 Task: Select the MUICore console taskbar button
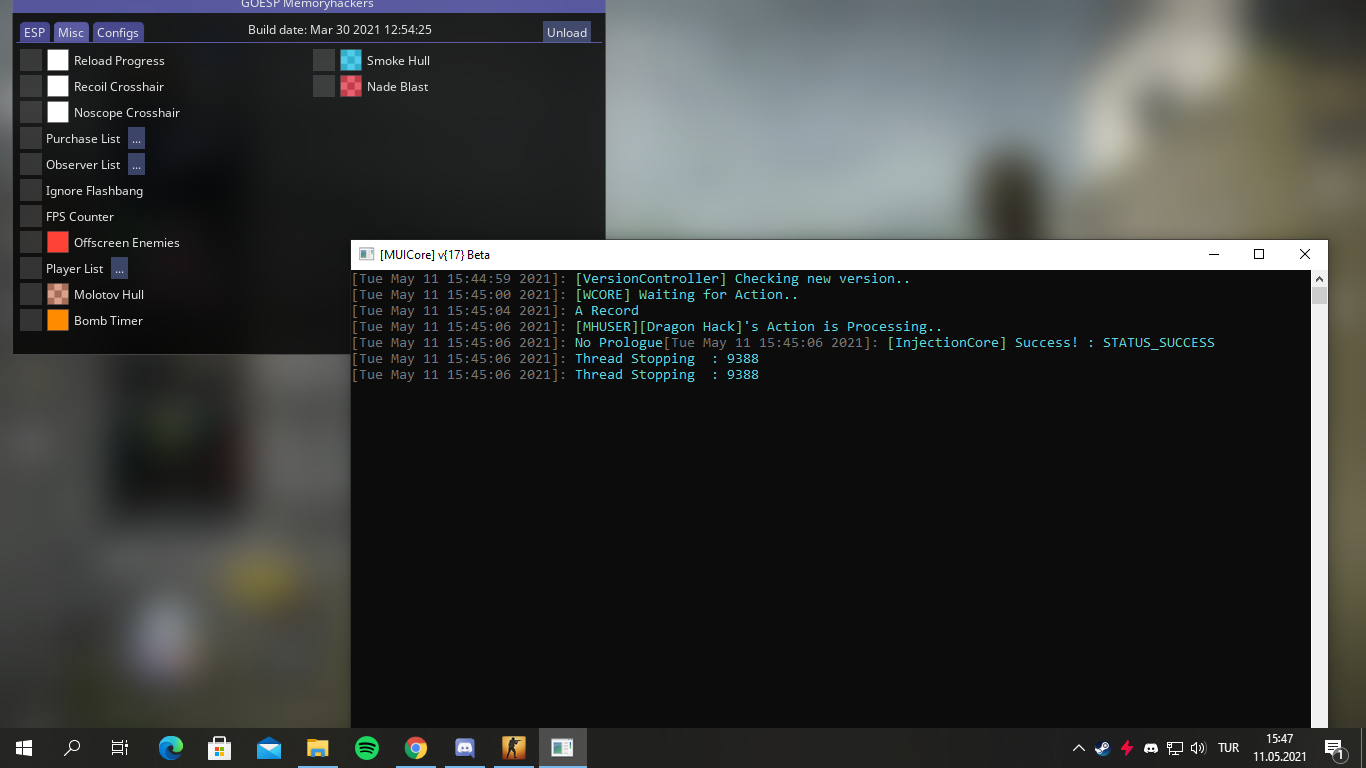[563, 748]
